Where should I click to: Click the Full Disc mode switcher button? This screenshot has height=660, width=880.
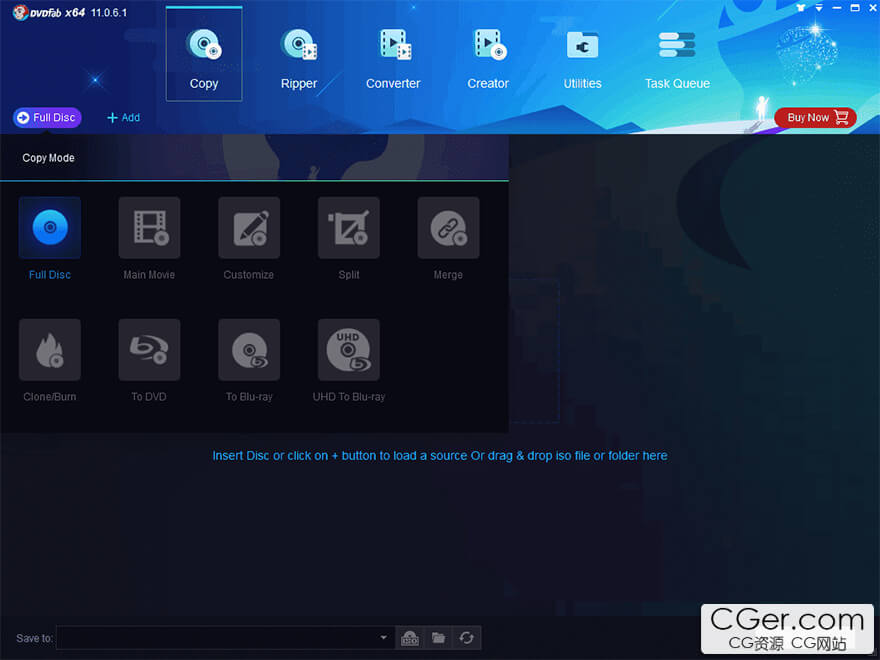47,117
